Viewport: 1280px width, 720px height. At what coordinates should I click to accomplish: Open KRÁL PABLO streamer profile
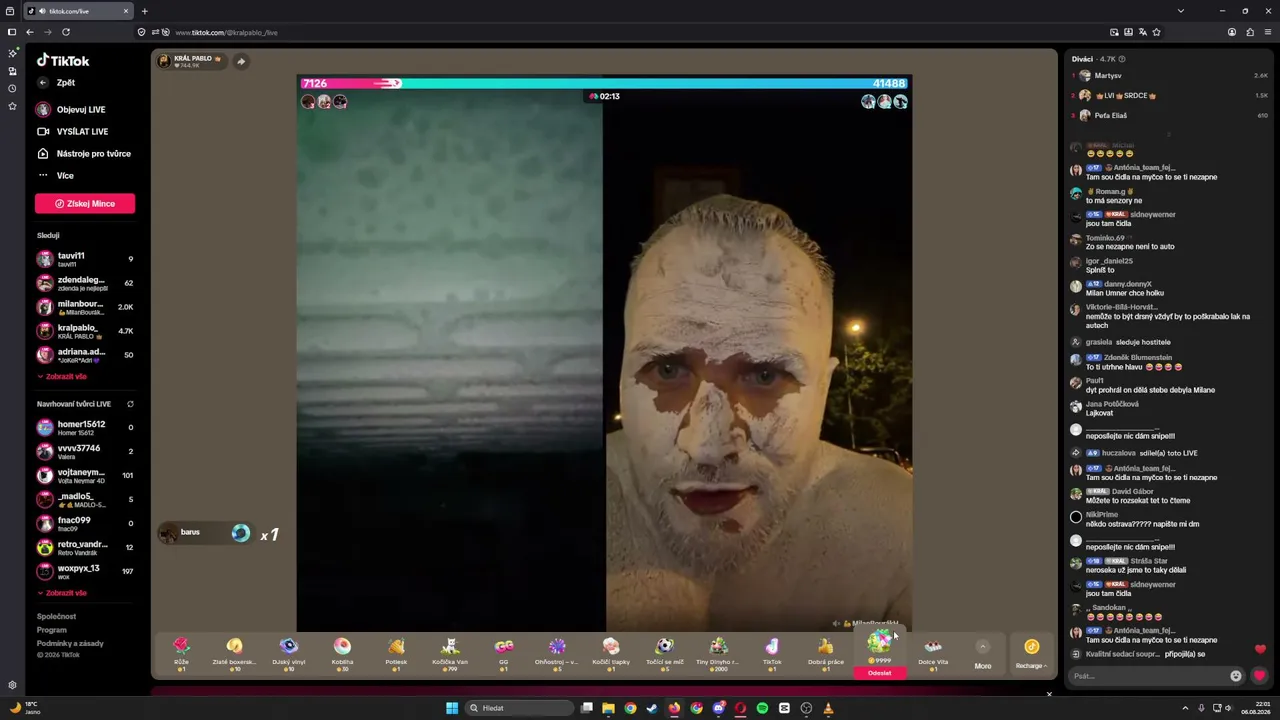(x=191, y=61)
